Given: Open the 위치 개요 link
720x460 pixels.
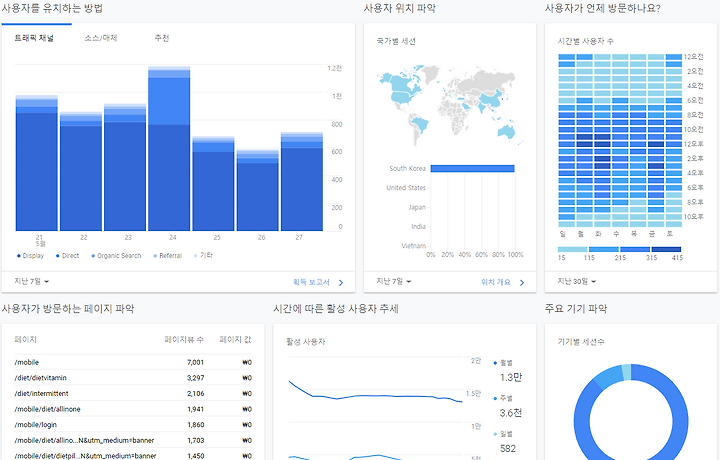Looking at the screenshot, I should tap(496, 282).
